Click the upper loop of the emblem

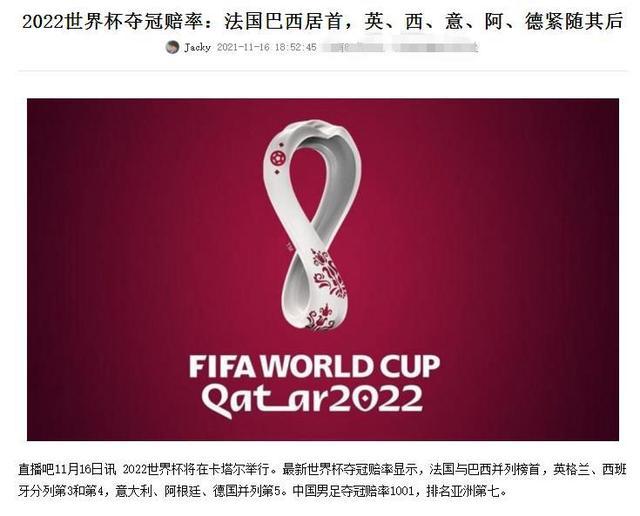[313, 171]
